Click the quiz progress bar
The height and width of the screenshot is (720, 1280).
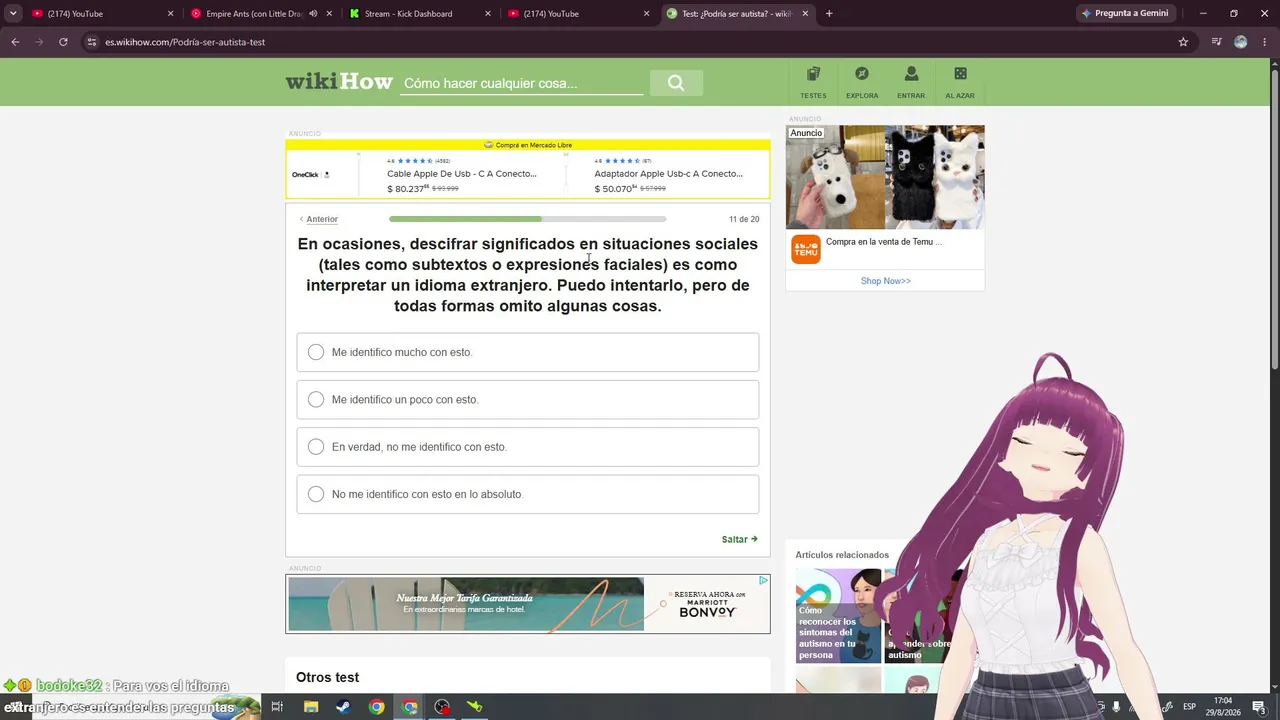[528, 219]
